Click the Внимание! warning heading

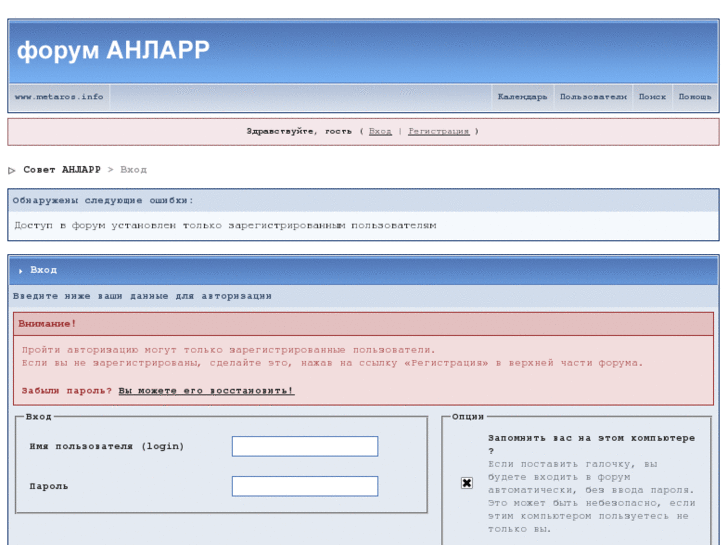click(47, 324)
